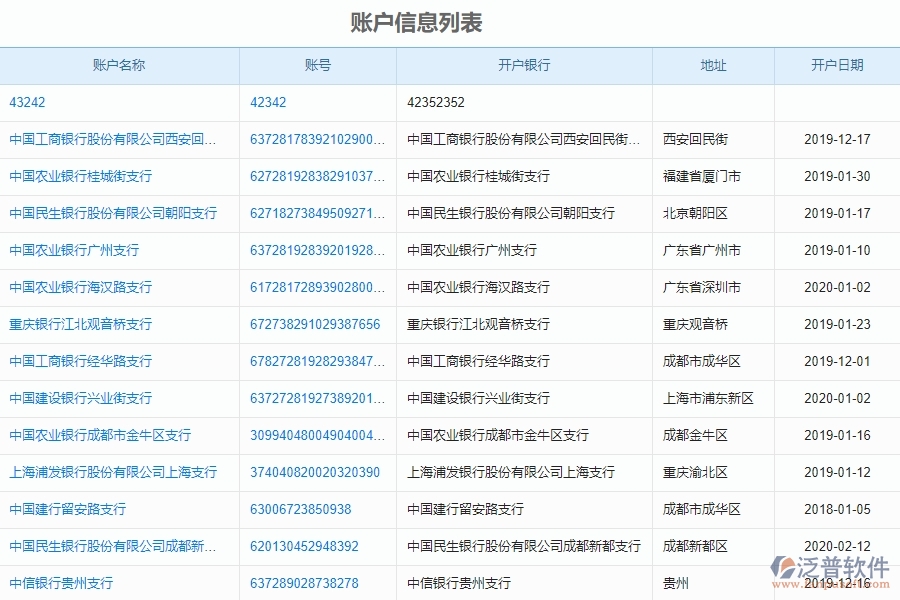The image size is (900, 600).
Task: Open account number link 42342
Action: point(263,102)
